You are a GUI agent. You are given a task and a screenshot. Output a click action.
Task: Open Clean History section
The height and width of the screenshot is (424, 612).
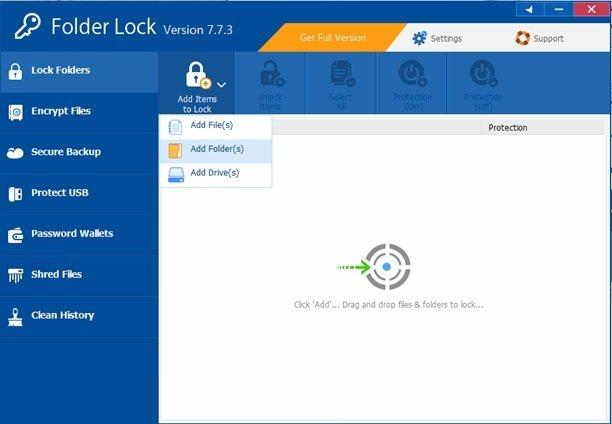[79, 316]
